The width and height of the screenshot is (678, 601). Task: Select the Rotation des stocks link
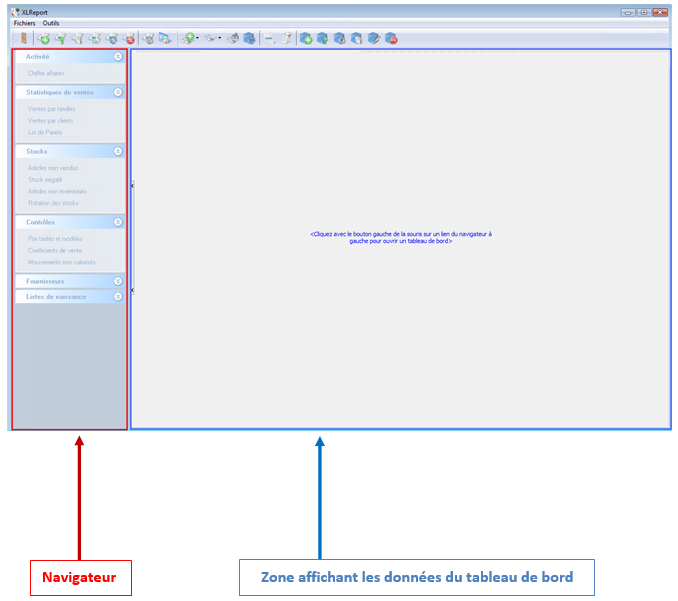click(x=53, y=203)
